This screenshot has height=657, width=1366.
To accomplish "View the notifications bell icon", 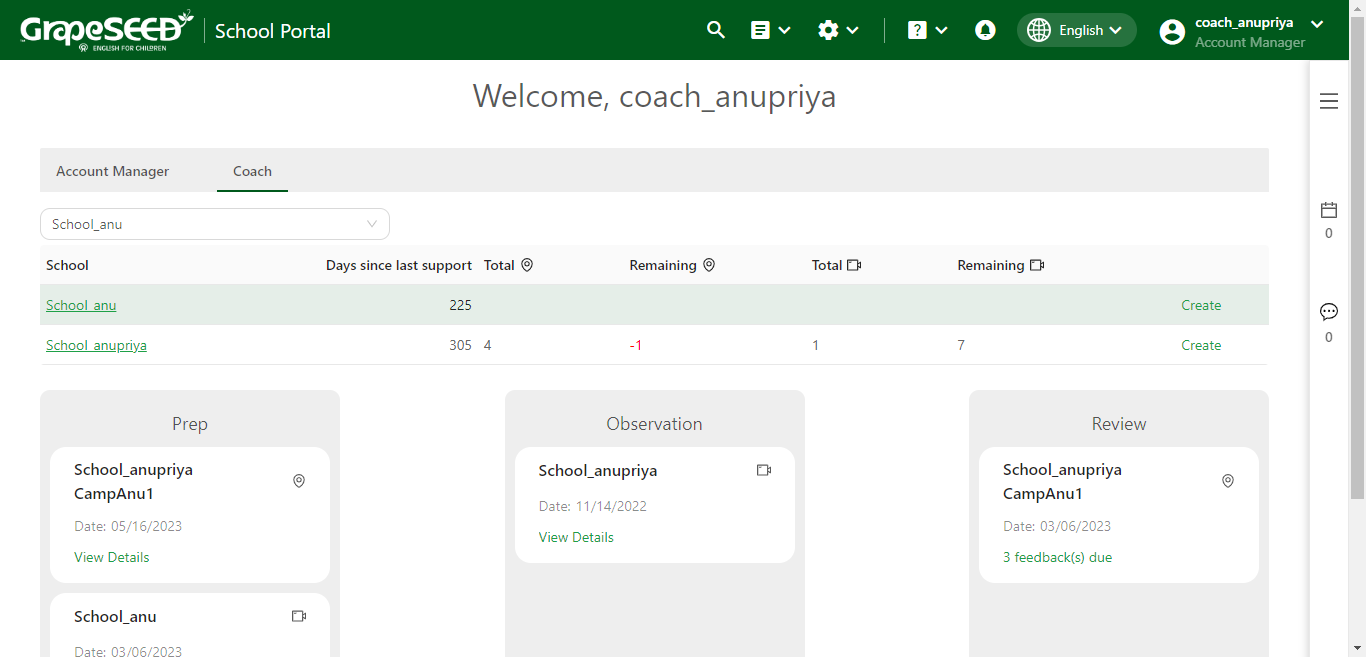I will click(x=985, y=30).
